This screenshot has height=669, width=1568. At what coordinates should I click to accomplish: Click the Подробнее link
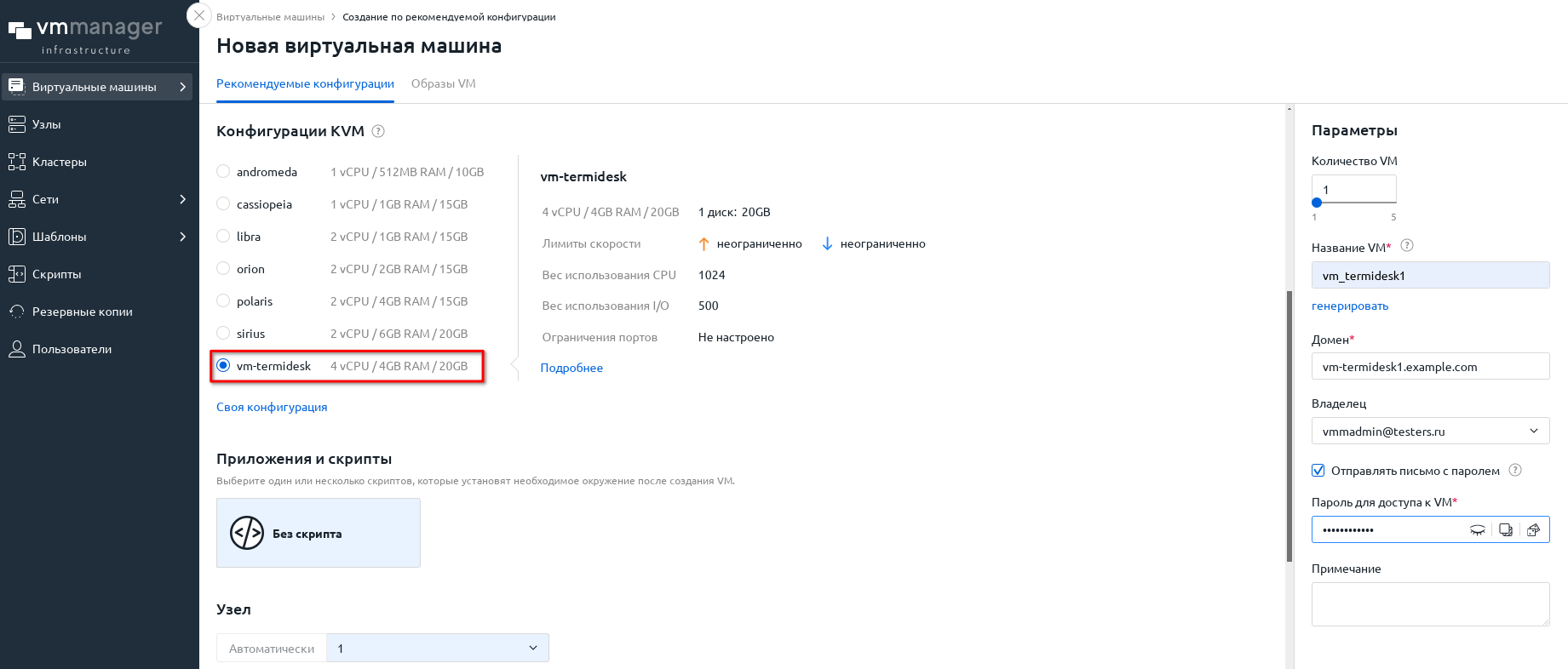[x=571, y=368]
